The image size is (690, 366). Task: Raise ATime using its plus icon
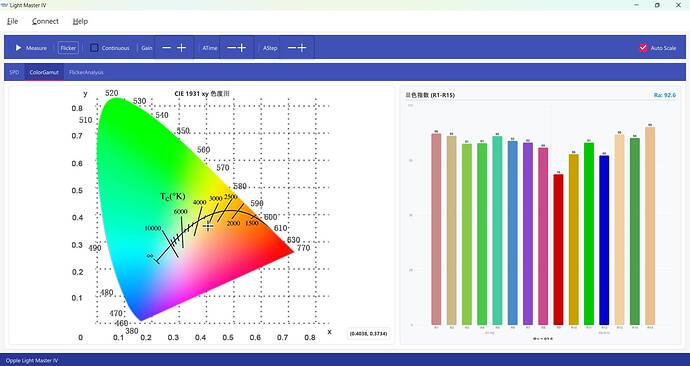(242, 48)
